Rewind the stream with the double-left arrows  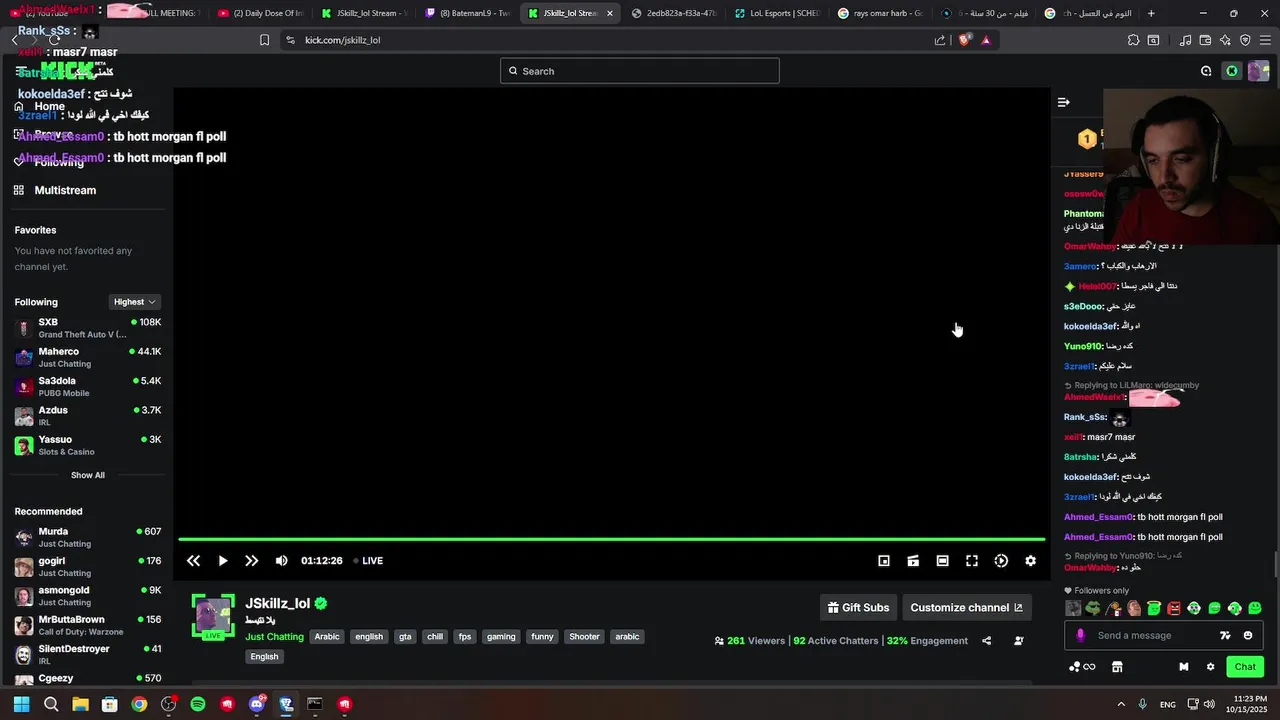point(193,561)
